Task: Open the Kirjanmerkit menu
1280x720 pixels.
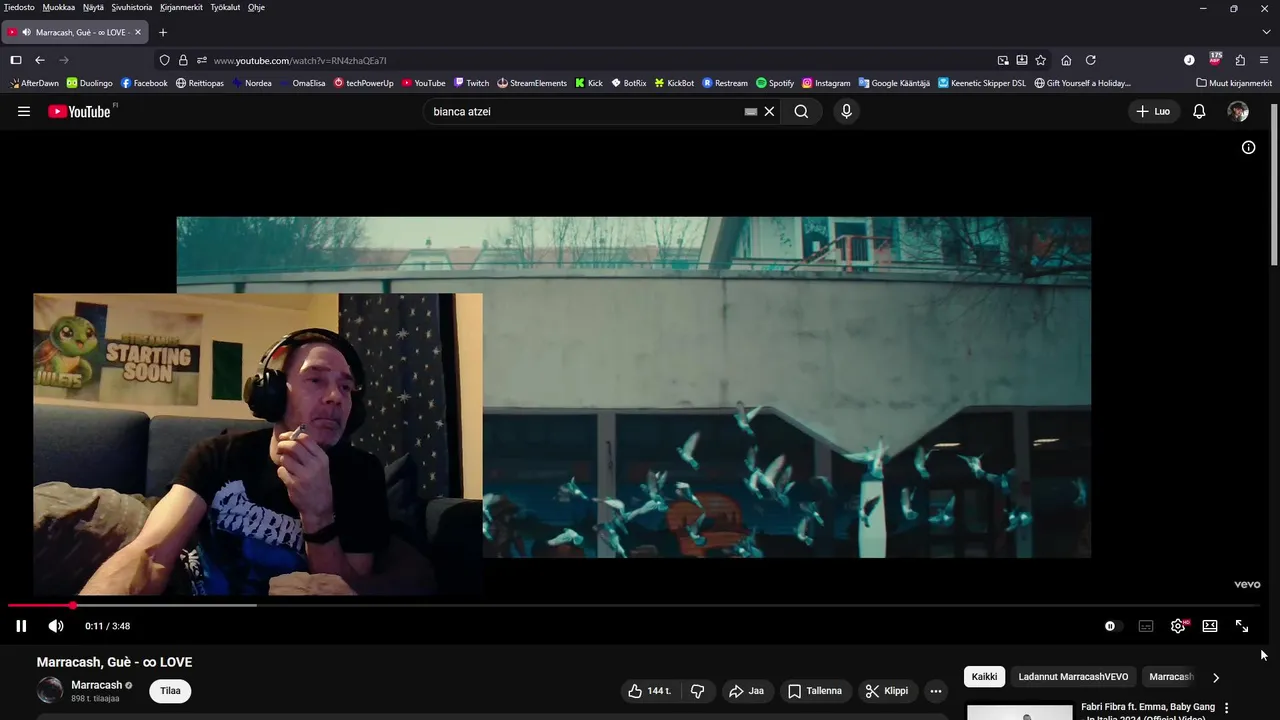Action: pyautogui.click(x=181, y=7)
